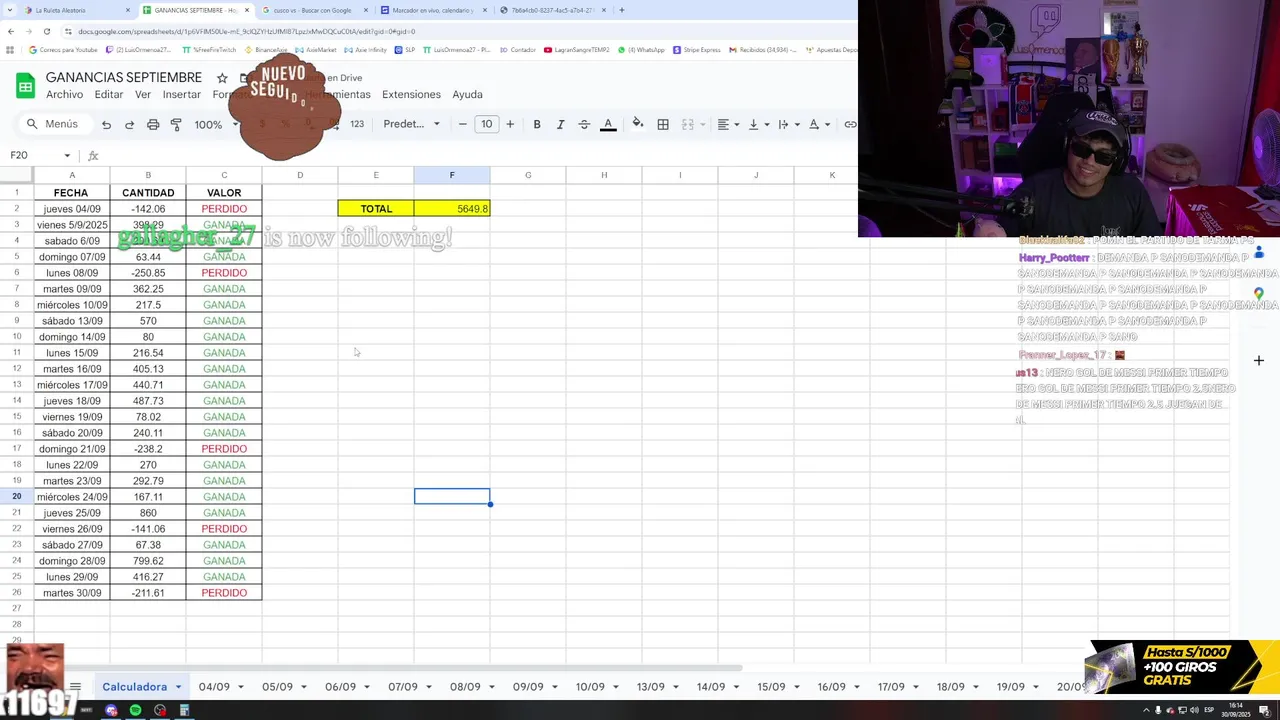Open the Extensiones menu

point(411,94)
